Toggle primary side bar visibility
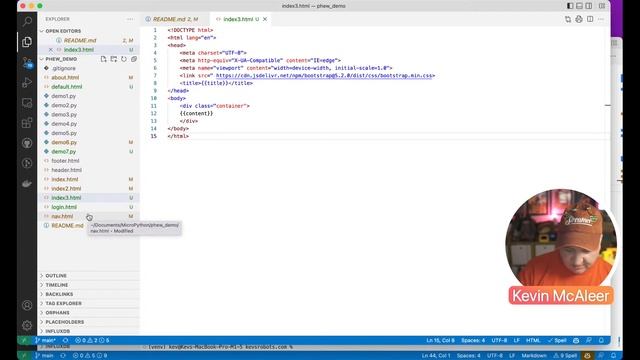Image resolution: width=640 pixels, height=360 pixels. (570, 6)
